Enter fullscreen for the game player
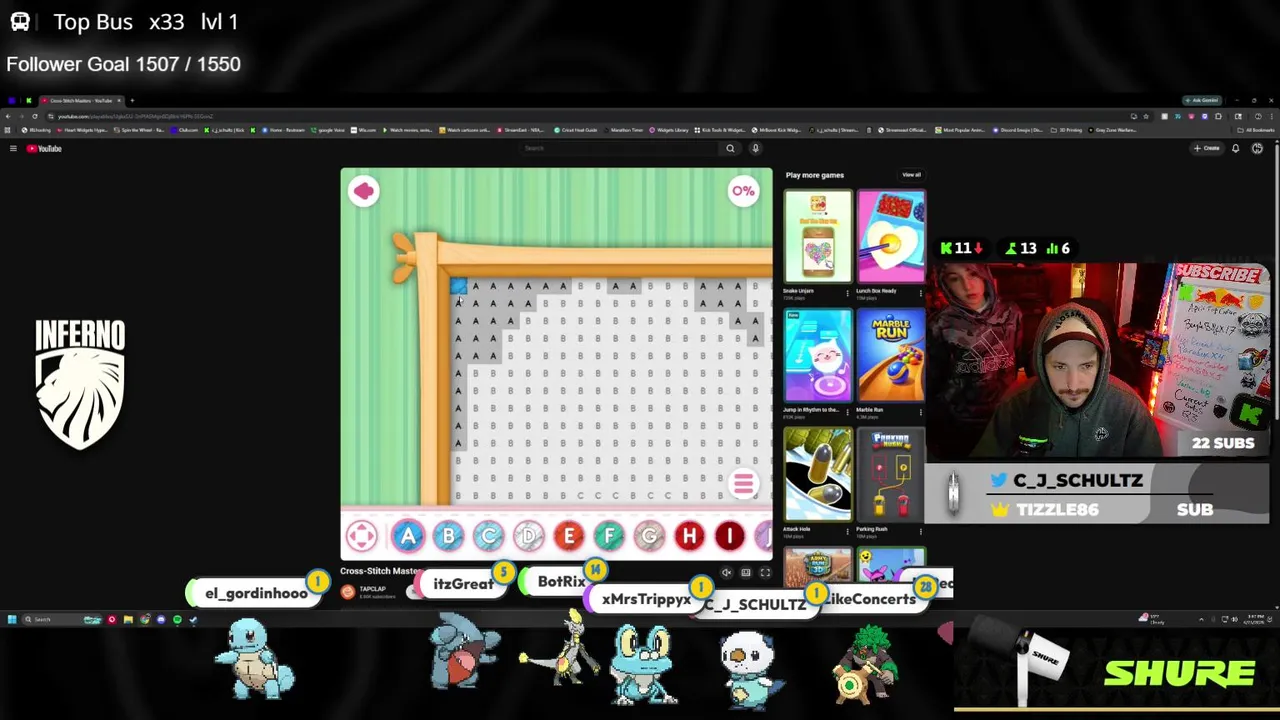The width and height of the screenshot is (1280, 720). pos(765,573)
